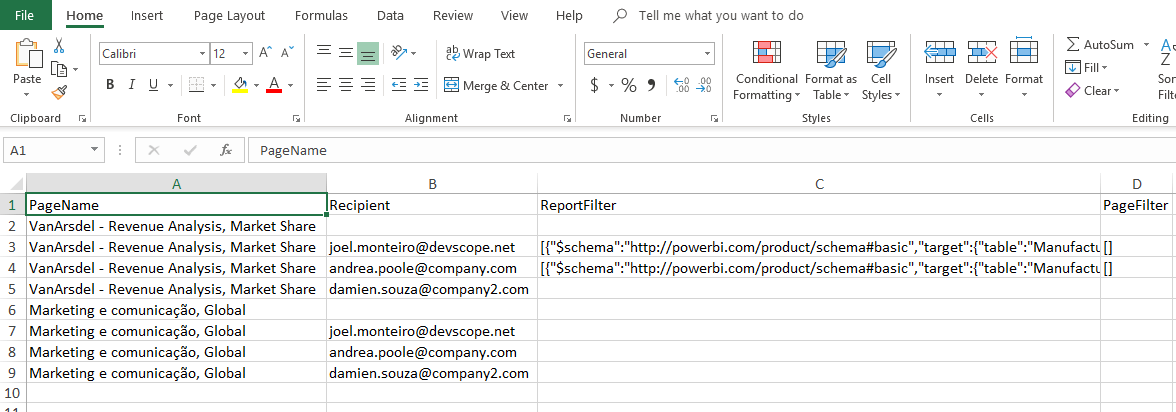1176x412 pixels.
Task: Enable Wrap Text
Action: click(481, 54)
